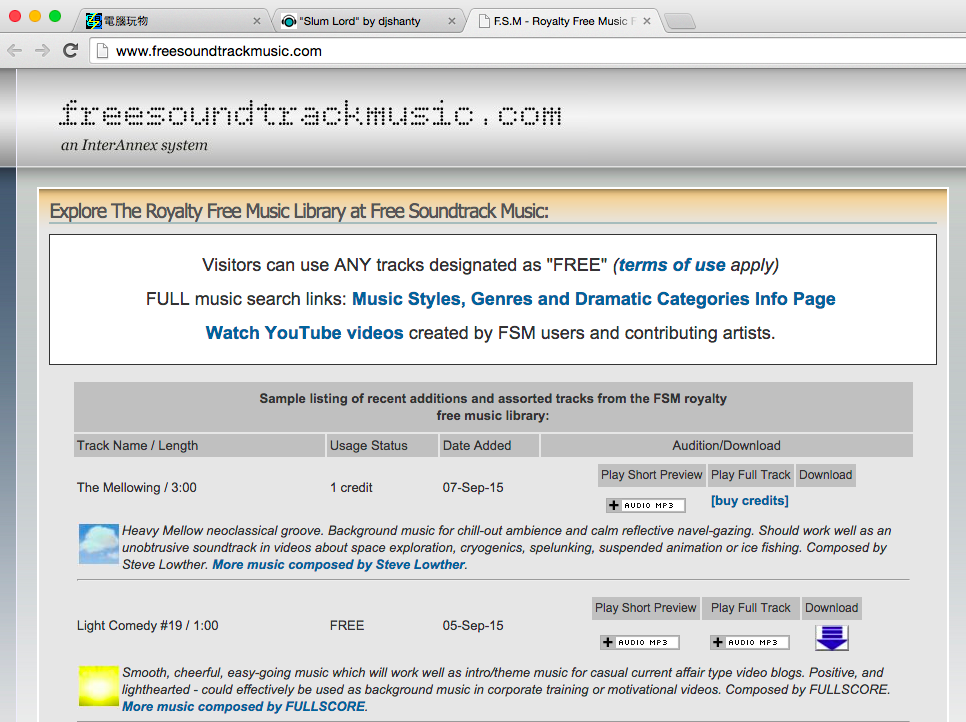Viewport: 966px width, 722px height.
Task: Click Play Full Track label in Light Comedy #19 row
Action: point(750,608)
